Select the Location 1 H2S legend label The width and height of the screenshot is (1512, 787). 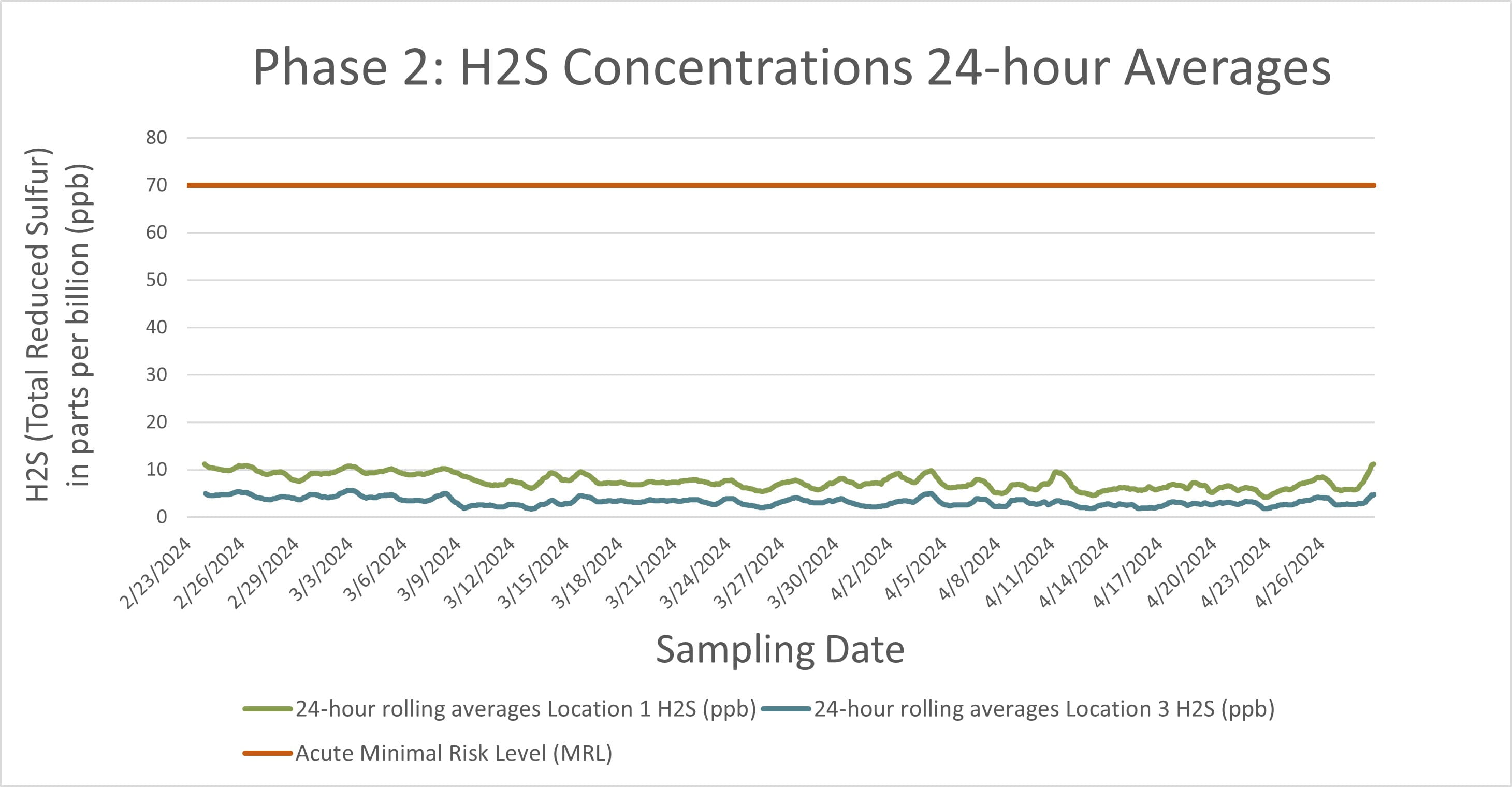coord(526,709)
